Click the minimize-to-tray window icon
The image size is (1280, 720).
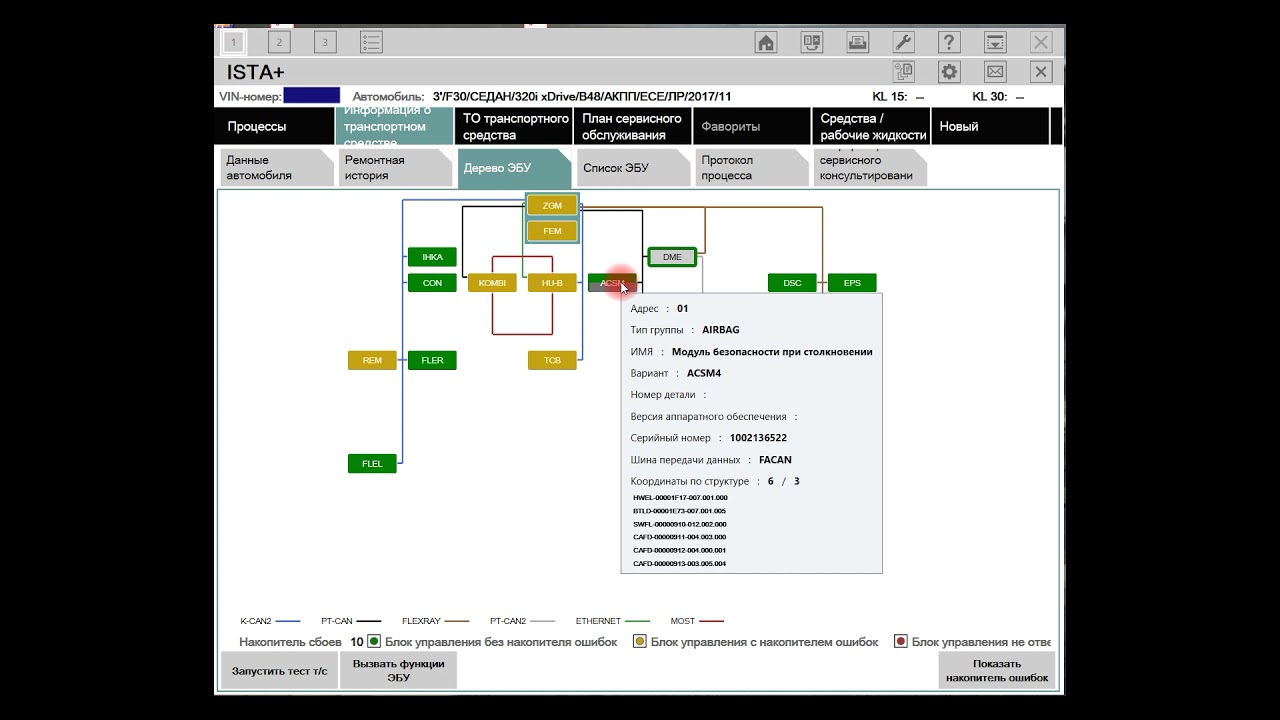[995, 42]
